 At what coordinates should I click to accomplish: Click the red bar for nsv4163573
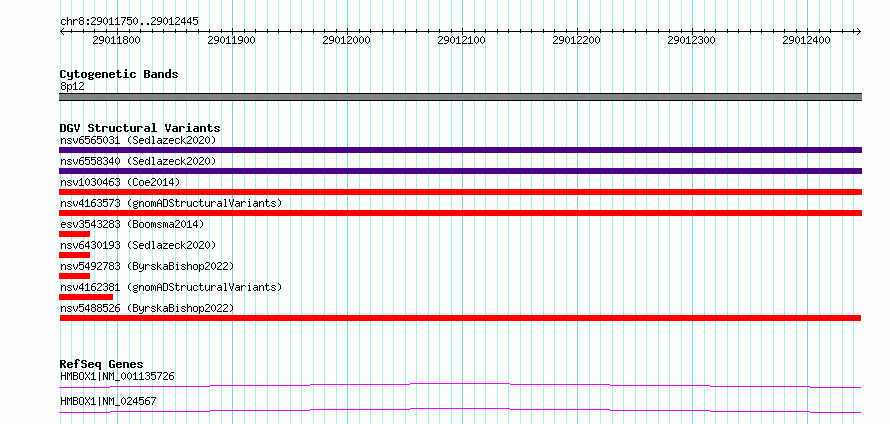coord(460,213)
